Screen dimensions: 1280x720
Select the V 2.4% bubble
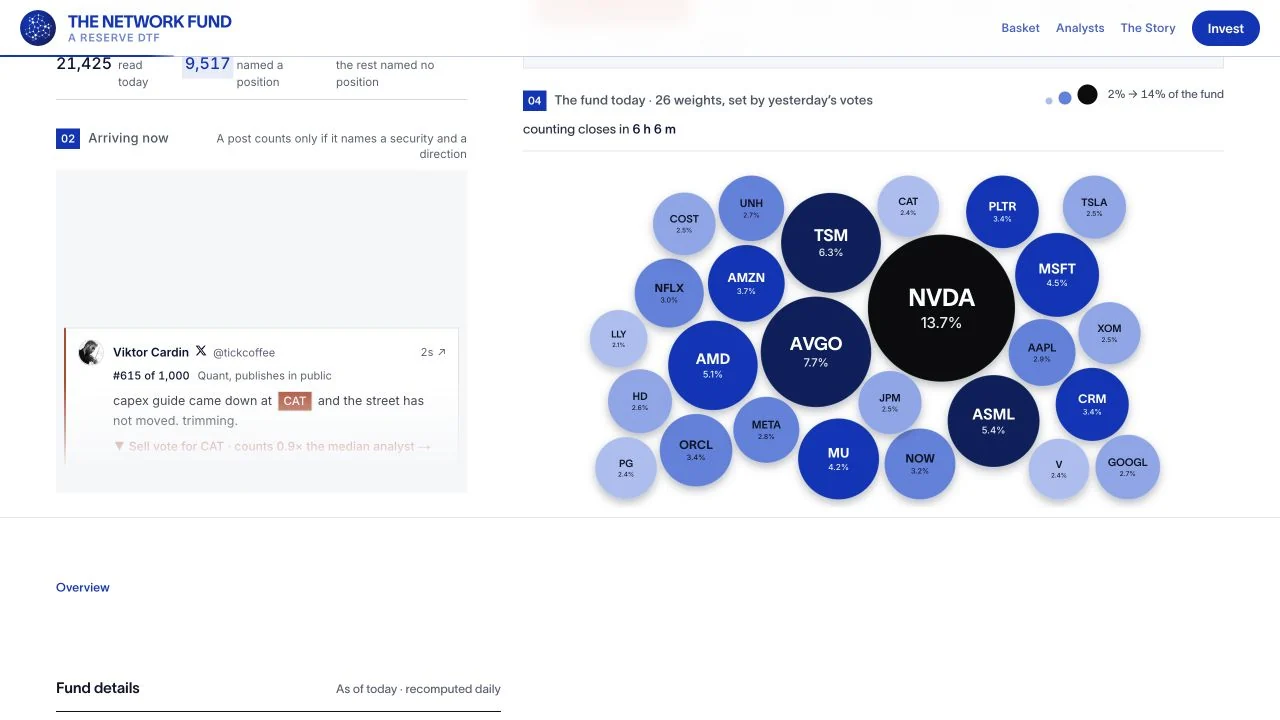(1059, 469)
